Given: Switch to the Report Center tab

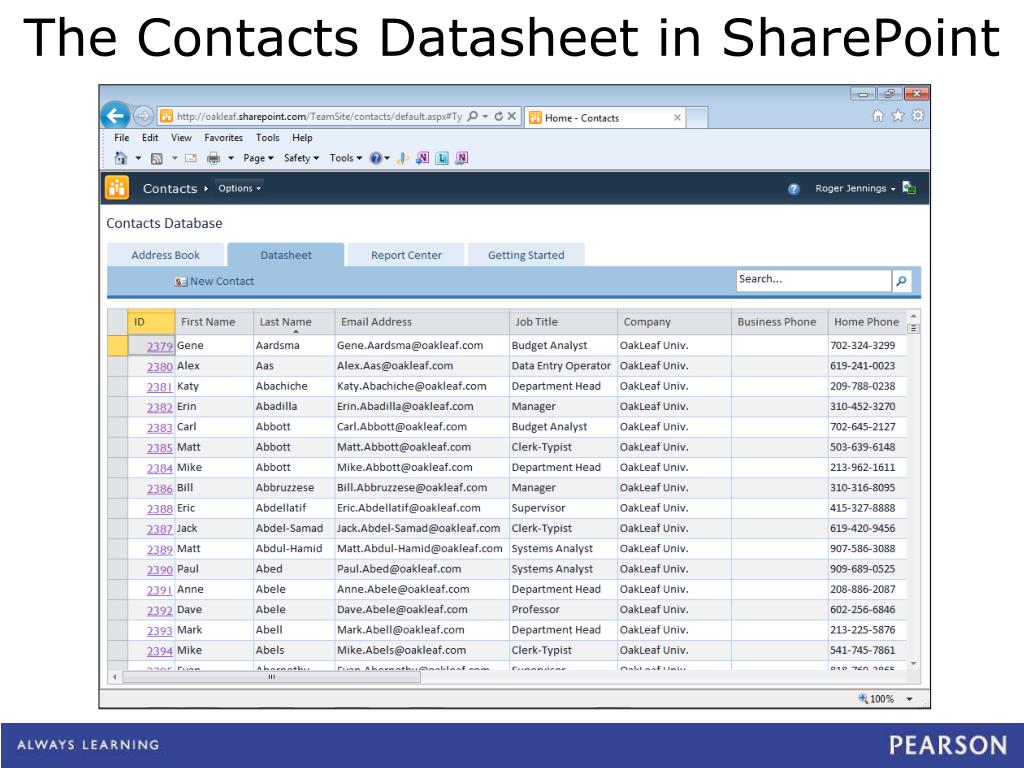Looking at the screenshot, I should coord(406,255).
